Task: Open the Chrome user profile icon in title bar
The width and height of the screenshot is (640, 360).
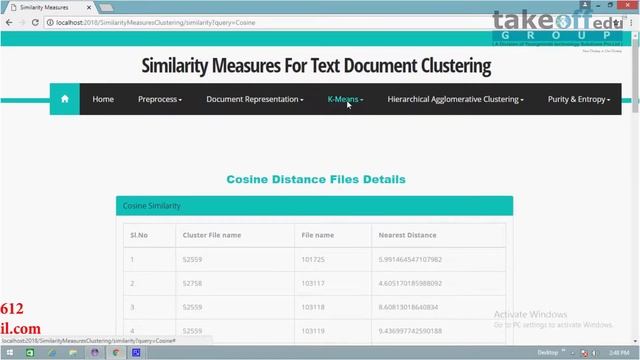Action: coord(585,5)
